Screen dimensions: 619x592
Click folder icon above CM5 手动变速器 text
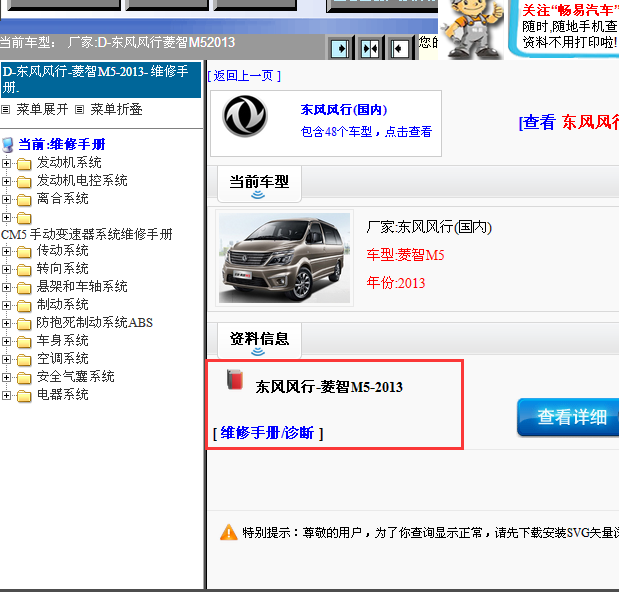click(x=24, y=218)
